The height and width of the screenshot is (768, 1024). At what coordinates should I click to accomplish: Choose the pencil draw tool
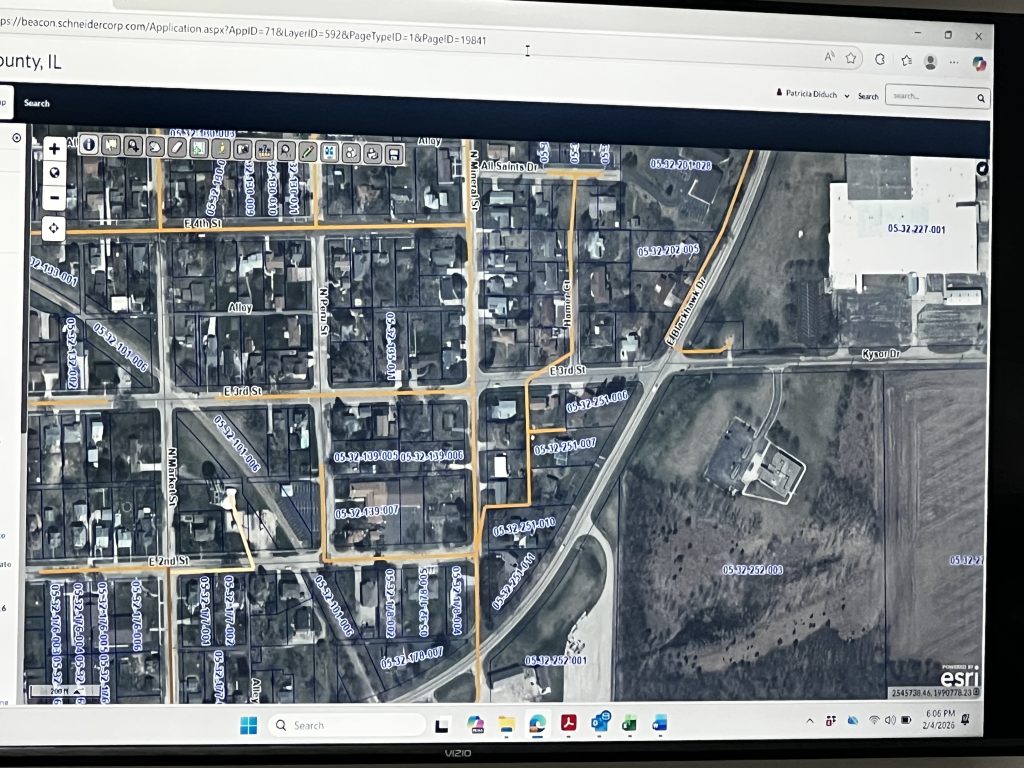[x=308, y=151]
